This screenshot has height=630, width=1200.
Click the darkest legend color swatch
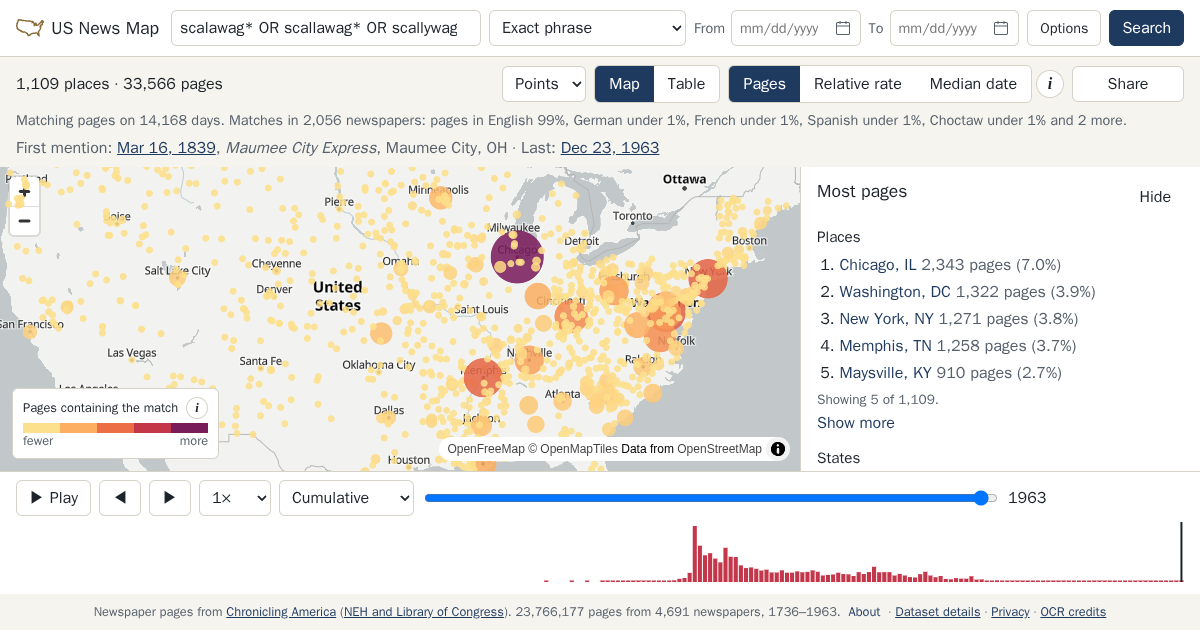click(189, 428)
